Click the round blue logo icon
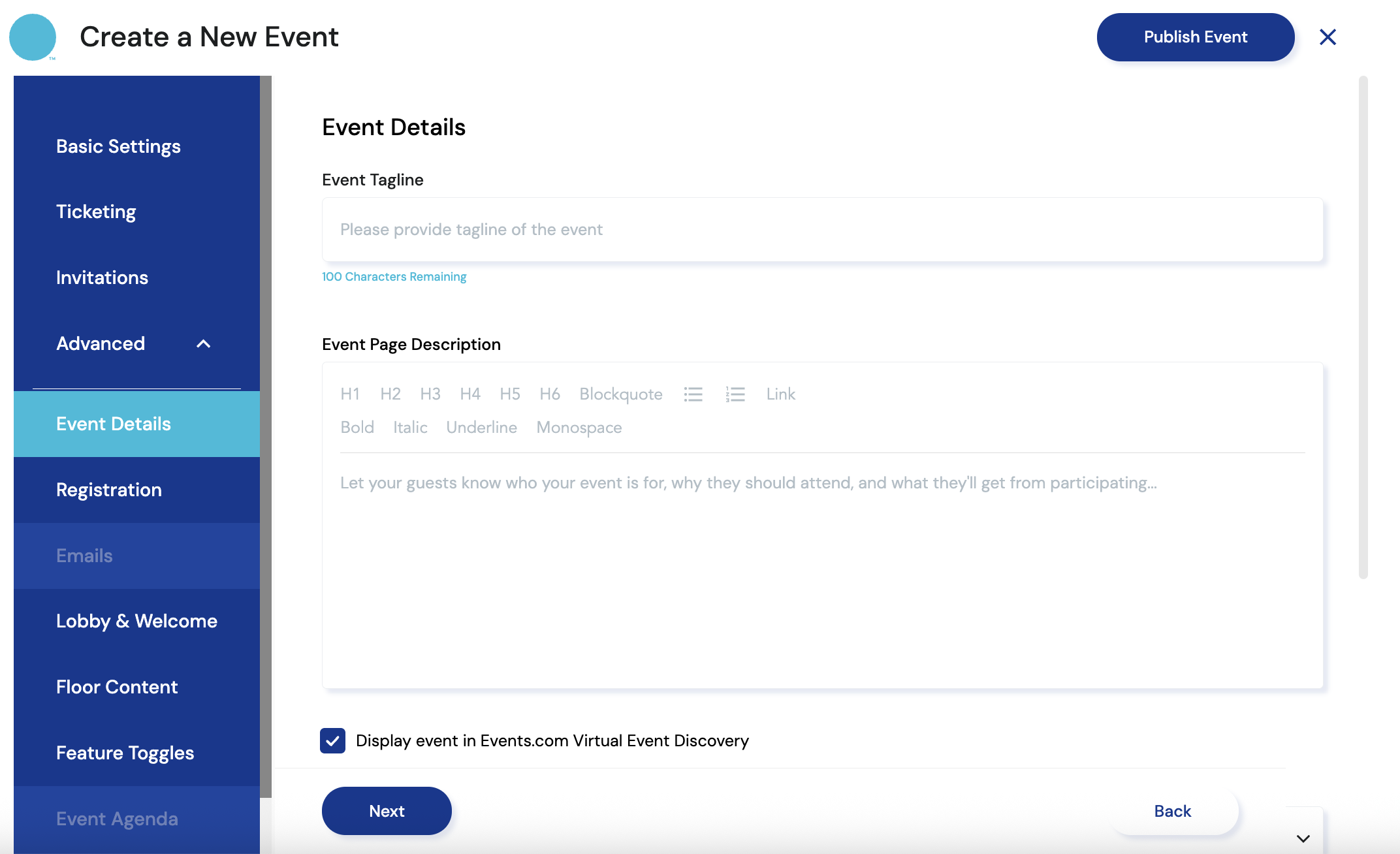 pos(33,37)
